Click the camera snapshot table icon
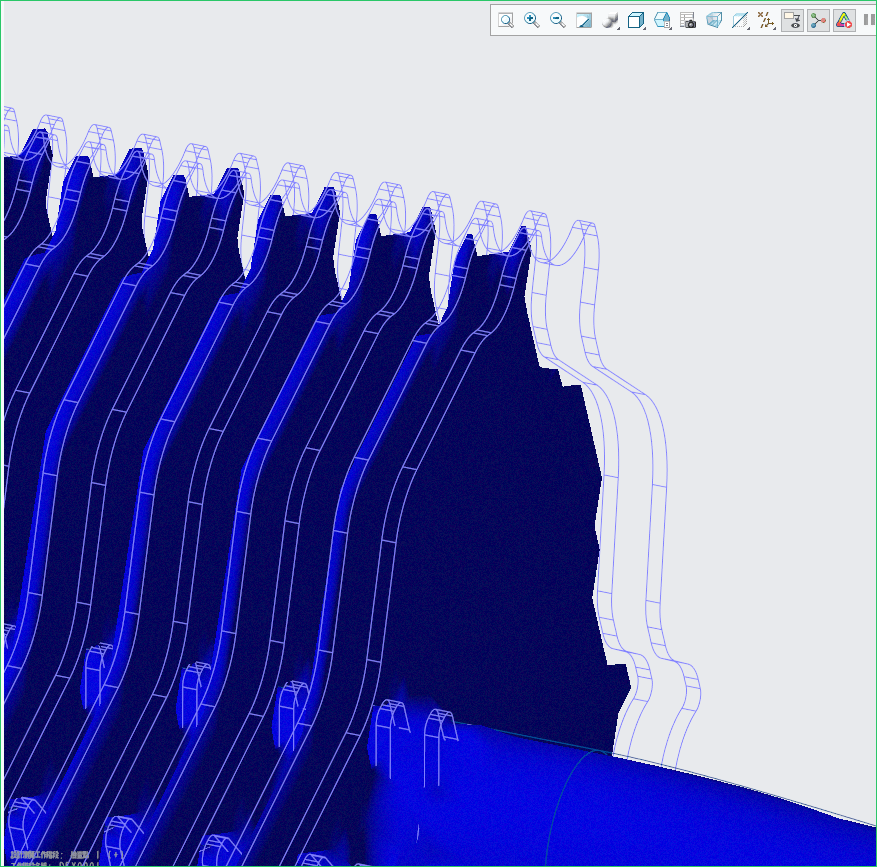The width and height of the screenshot is (877, 867). [x=688, y=20]
